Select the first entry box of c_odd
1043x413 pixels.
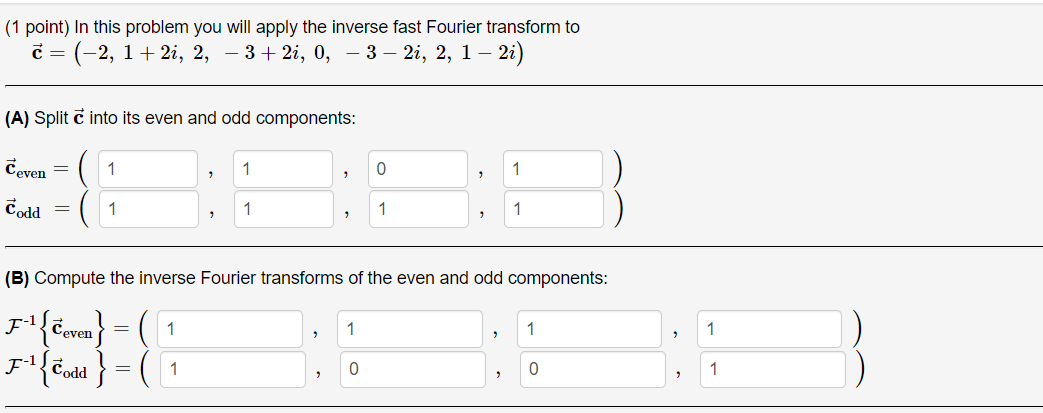tap(148, 209)
